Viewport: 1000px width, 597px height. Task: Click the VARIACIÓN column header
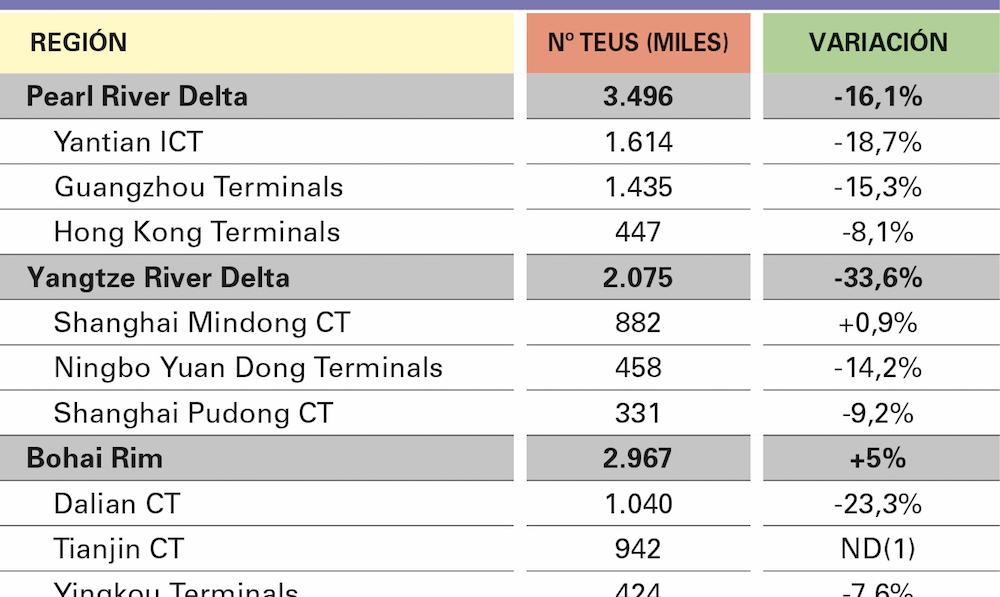click(x=878, y=42)
